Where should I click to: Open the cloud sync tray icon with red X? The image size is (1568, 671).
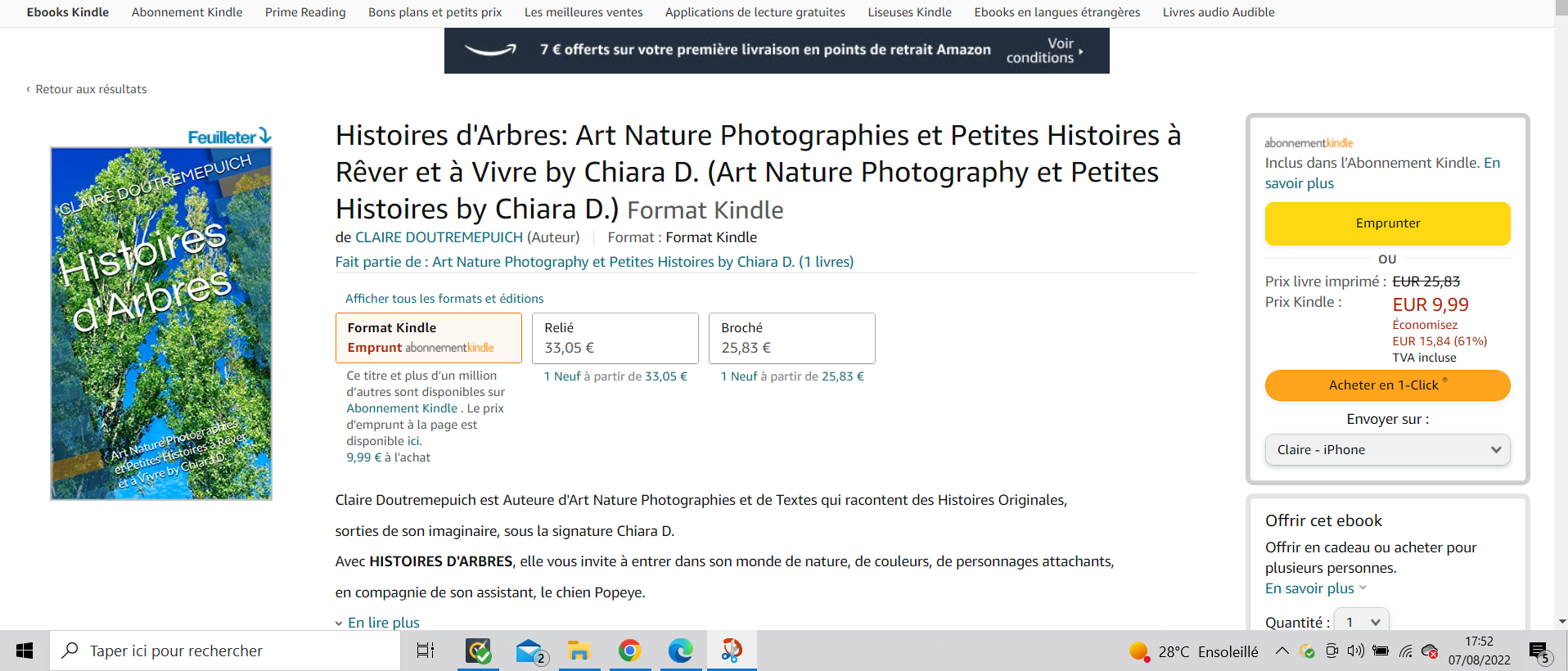click(x=1430, y=651)
